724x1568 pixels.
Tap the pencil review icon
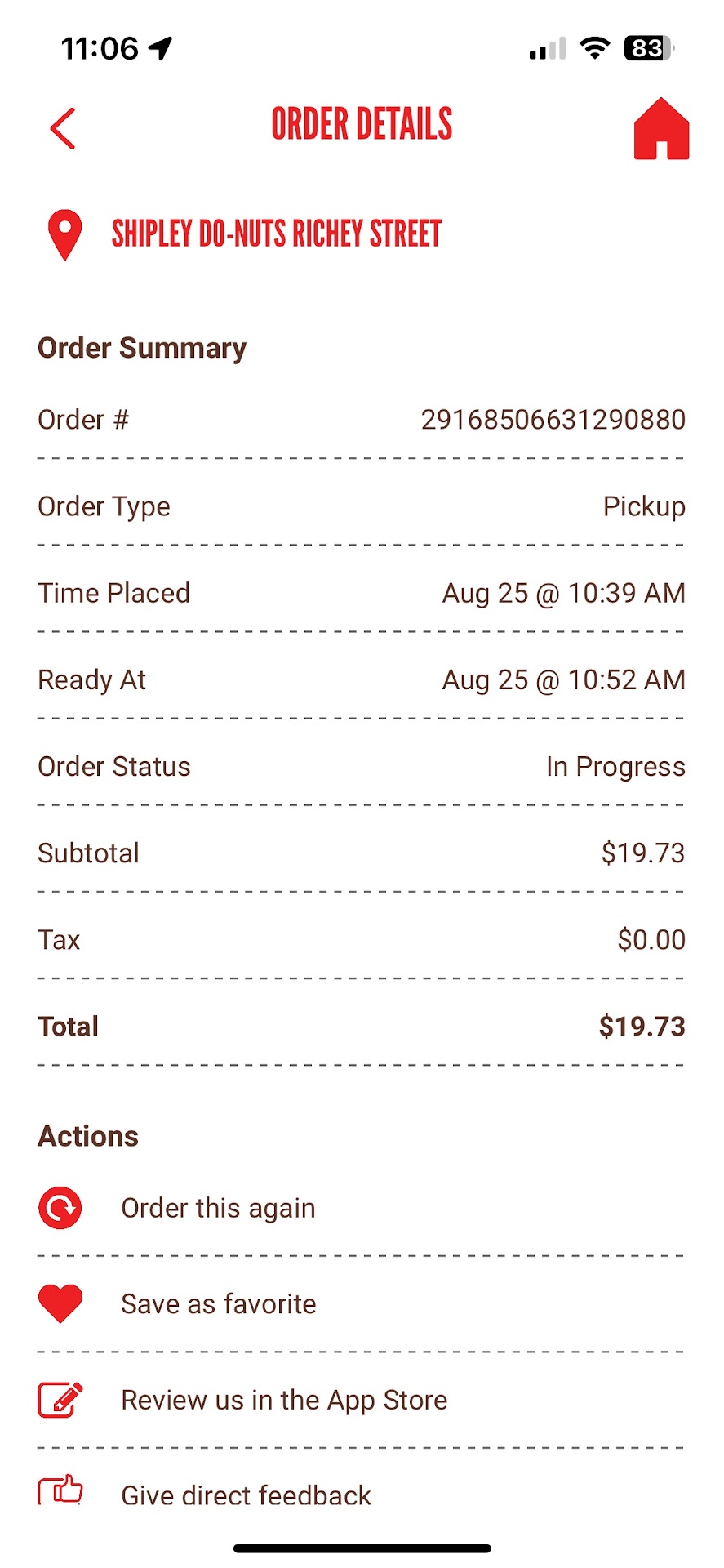pyautogui.click(x=60, y=1400)
